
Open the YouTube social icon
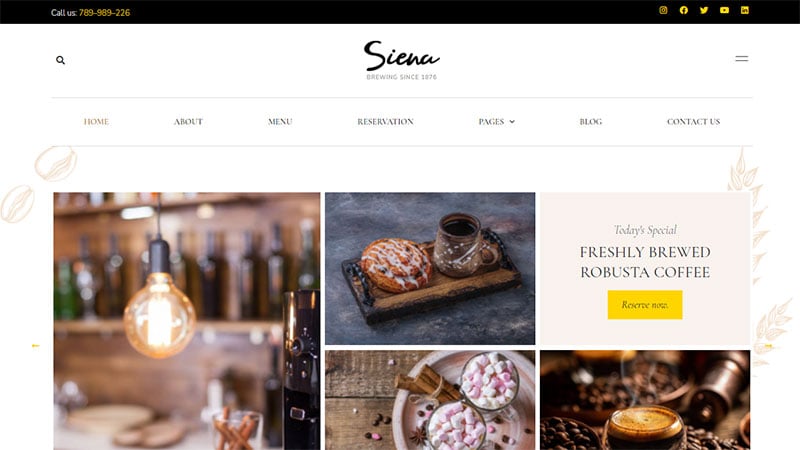click(724, 10)
